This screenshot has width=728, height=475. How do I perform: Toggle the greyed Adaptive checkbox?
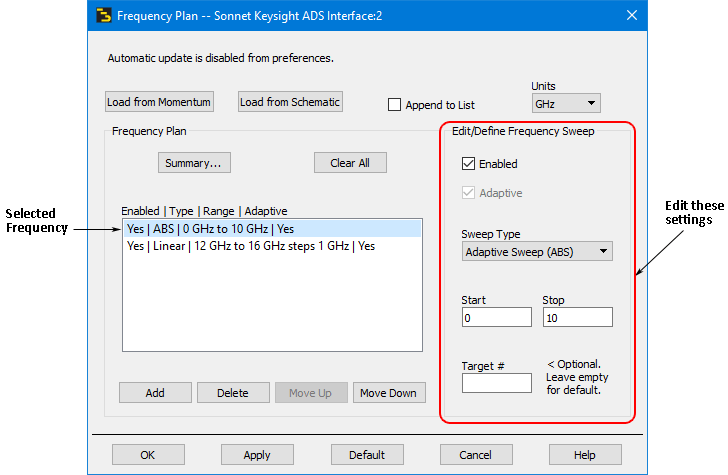pyautogui.click(x=468, y=193)
